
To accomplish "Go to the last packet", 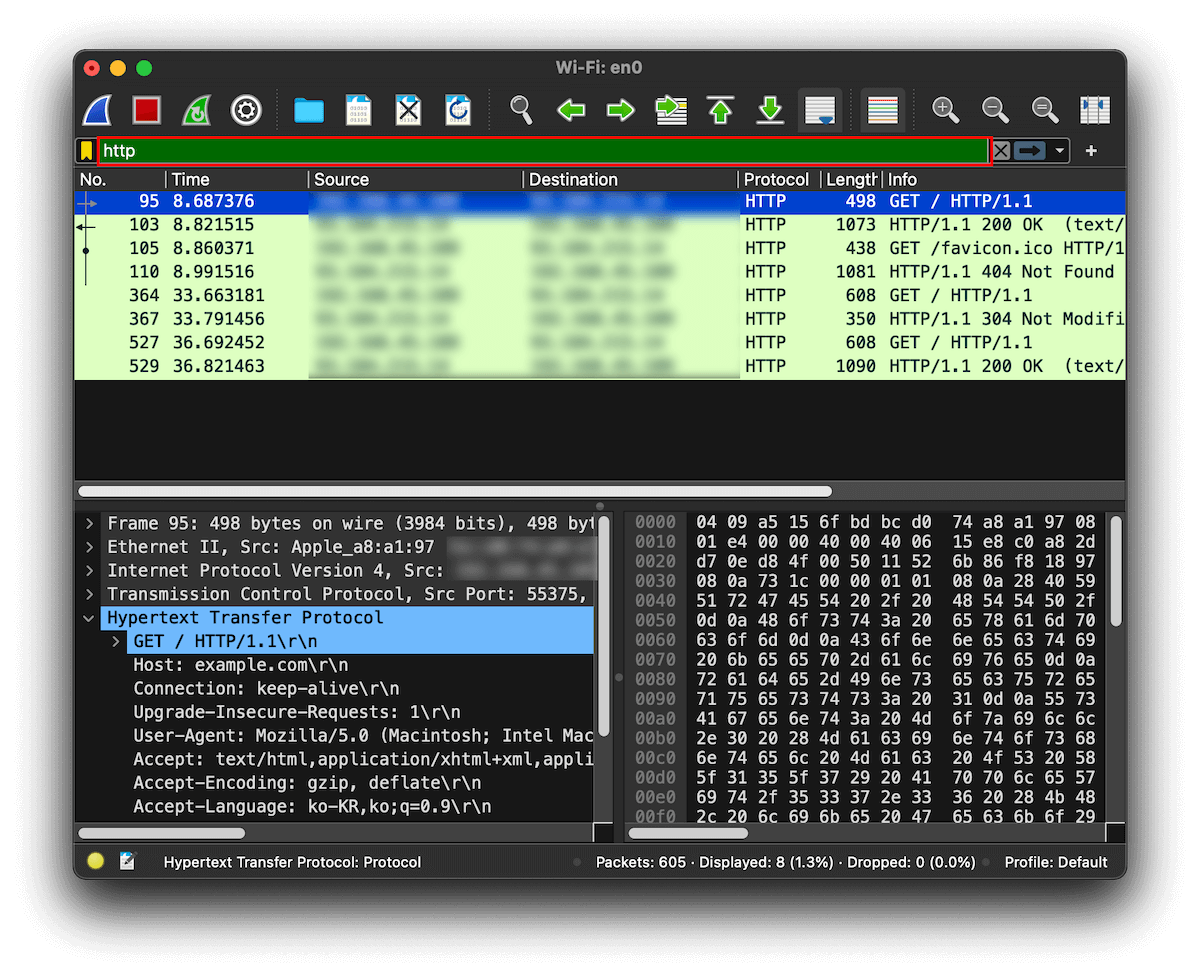I will pos(770,110).
